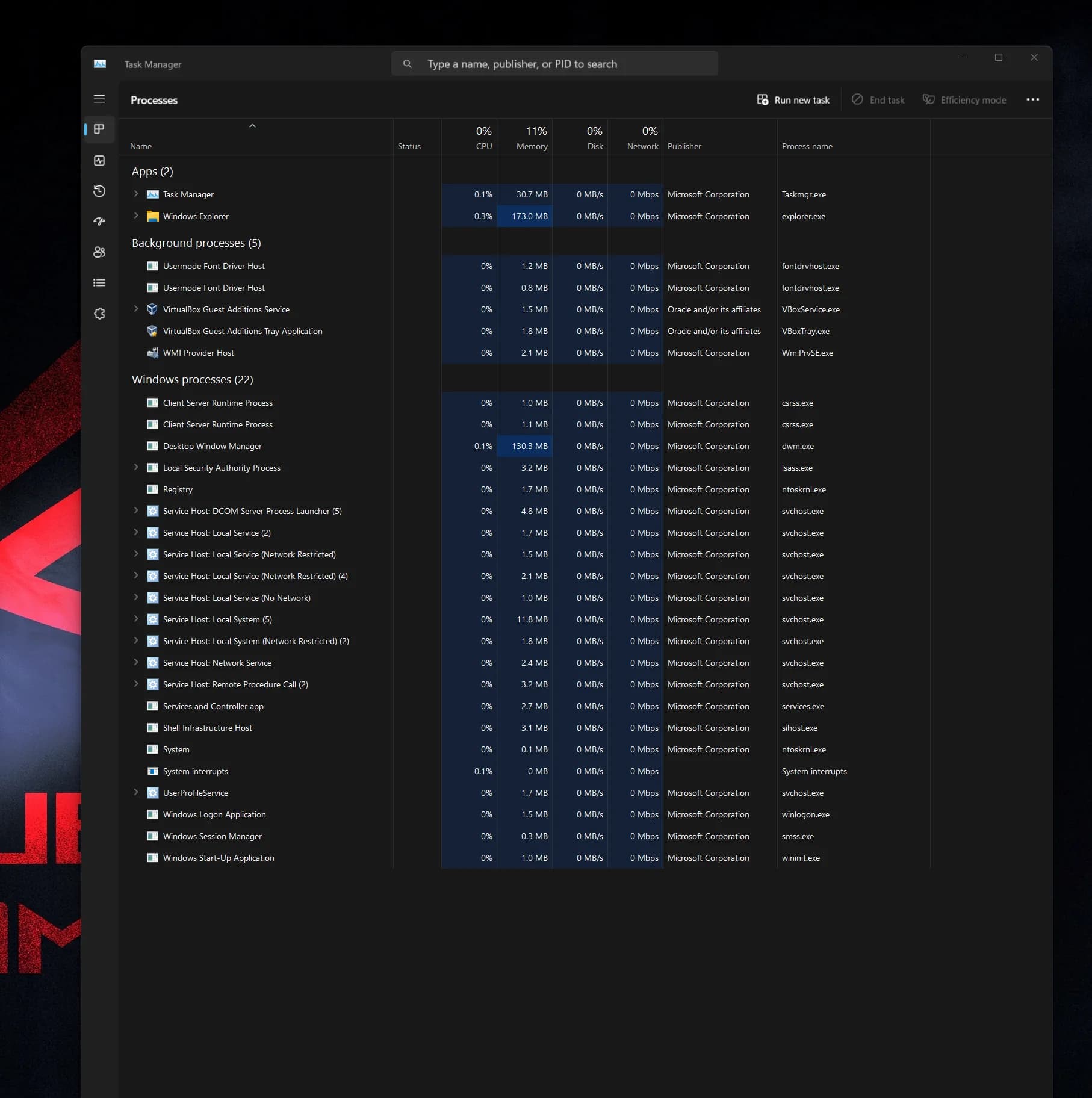Expand Service Host: DCOM Server Process Launcher
This screenshot has width=1092, height=1098.
136,510
